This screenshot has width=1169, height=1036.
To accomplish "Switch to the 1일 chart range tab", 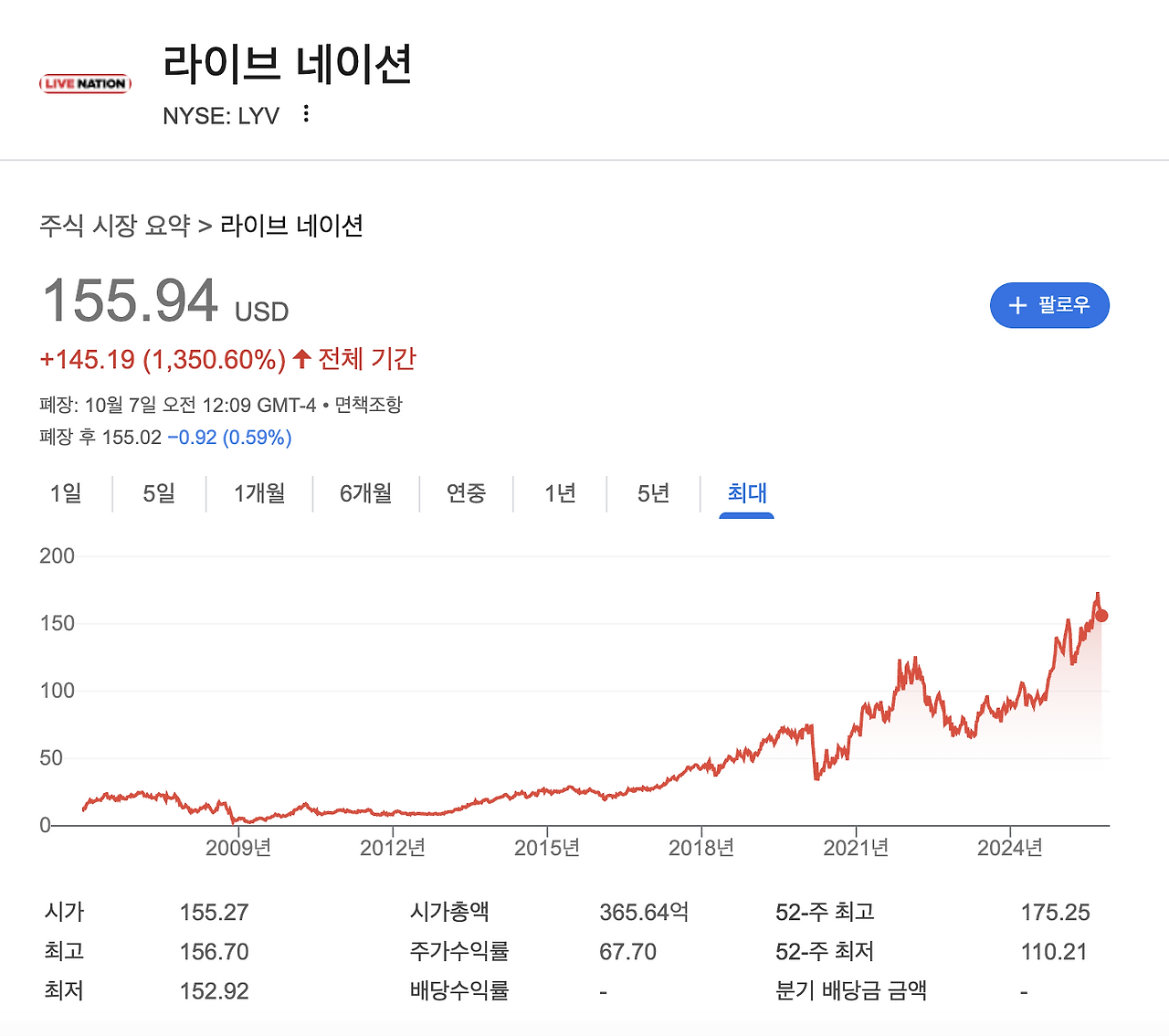I will [x=65, y=493].
